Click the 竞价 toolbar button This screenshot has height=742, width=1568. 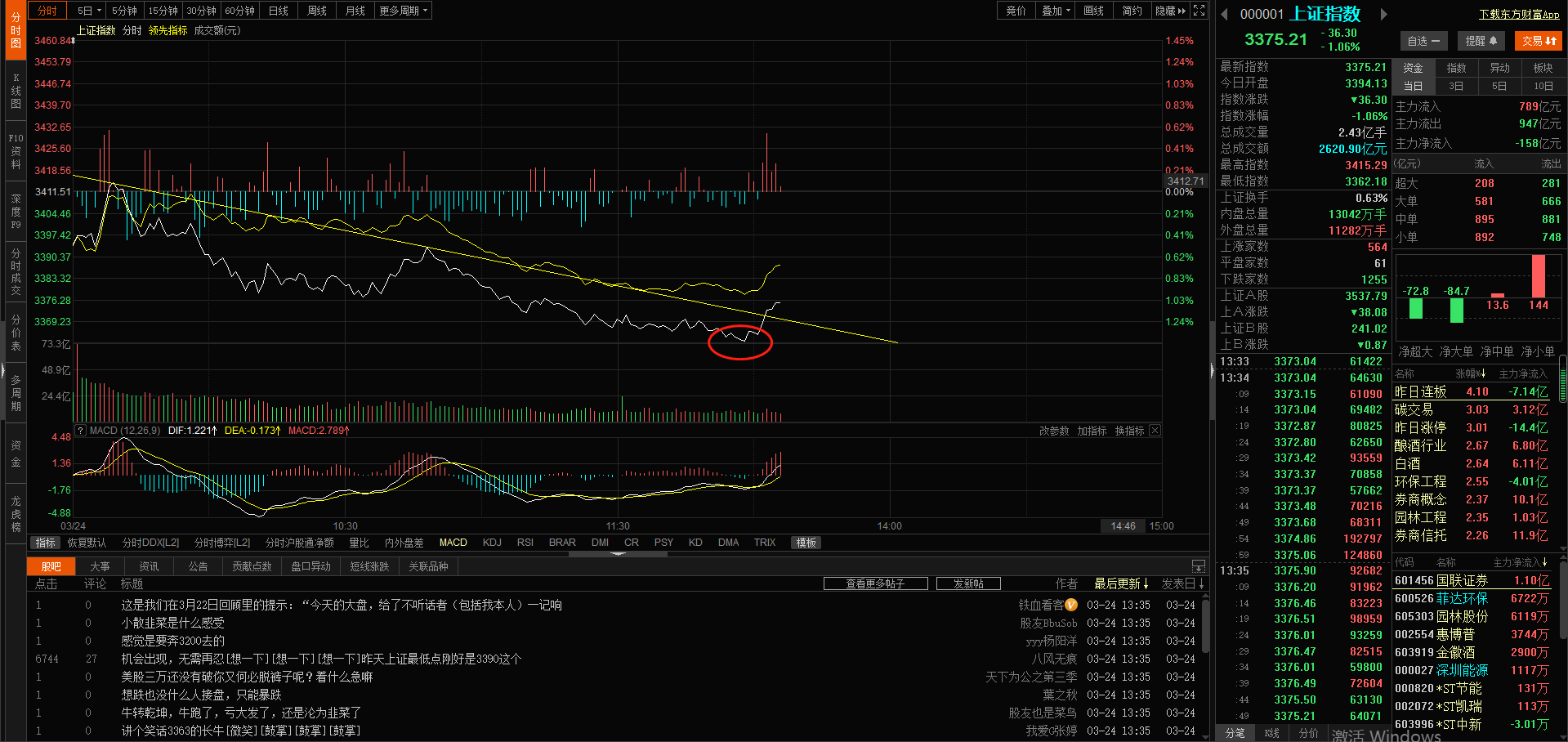pyautogui.click(x=1016, y=11)
